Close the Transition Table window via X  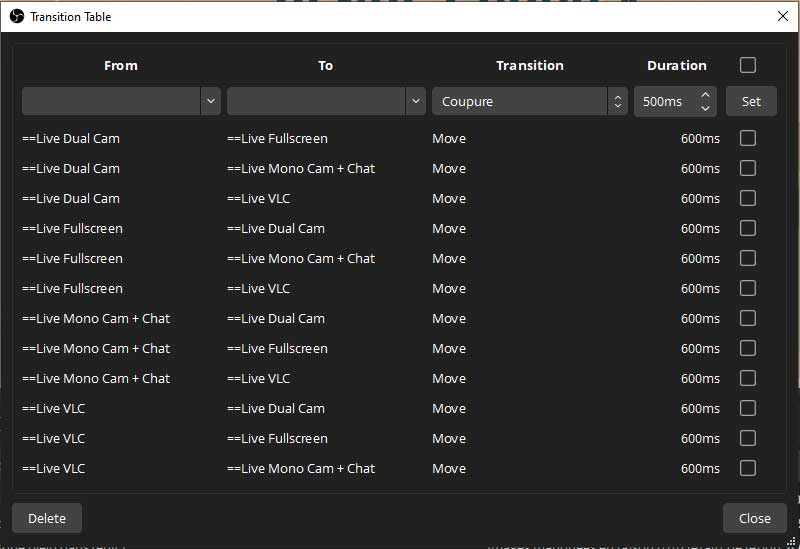click(782, 16)
